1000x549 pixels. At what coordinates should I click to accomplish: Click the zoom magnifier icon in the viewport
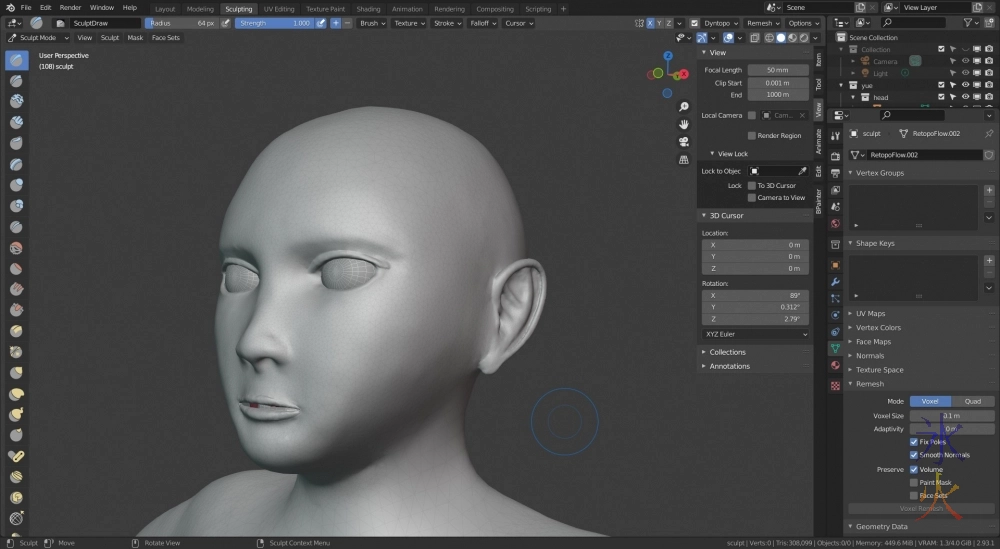coord(684,107)
